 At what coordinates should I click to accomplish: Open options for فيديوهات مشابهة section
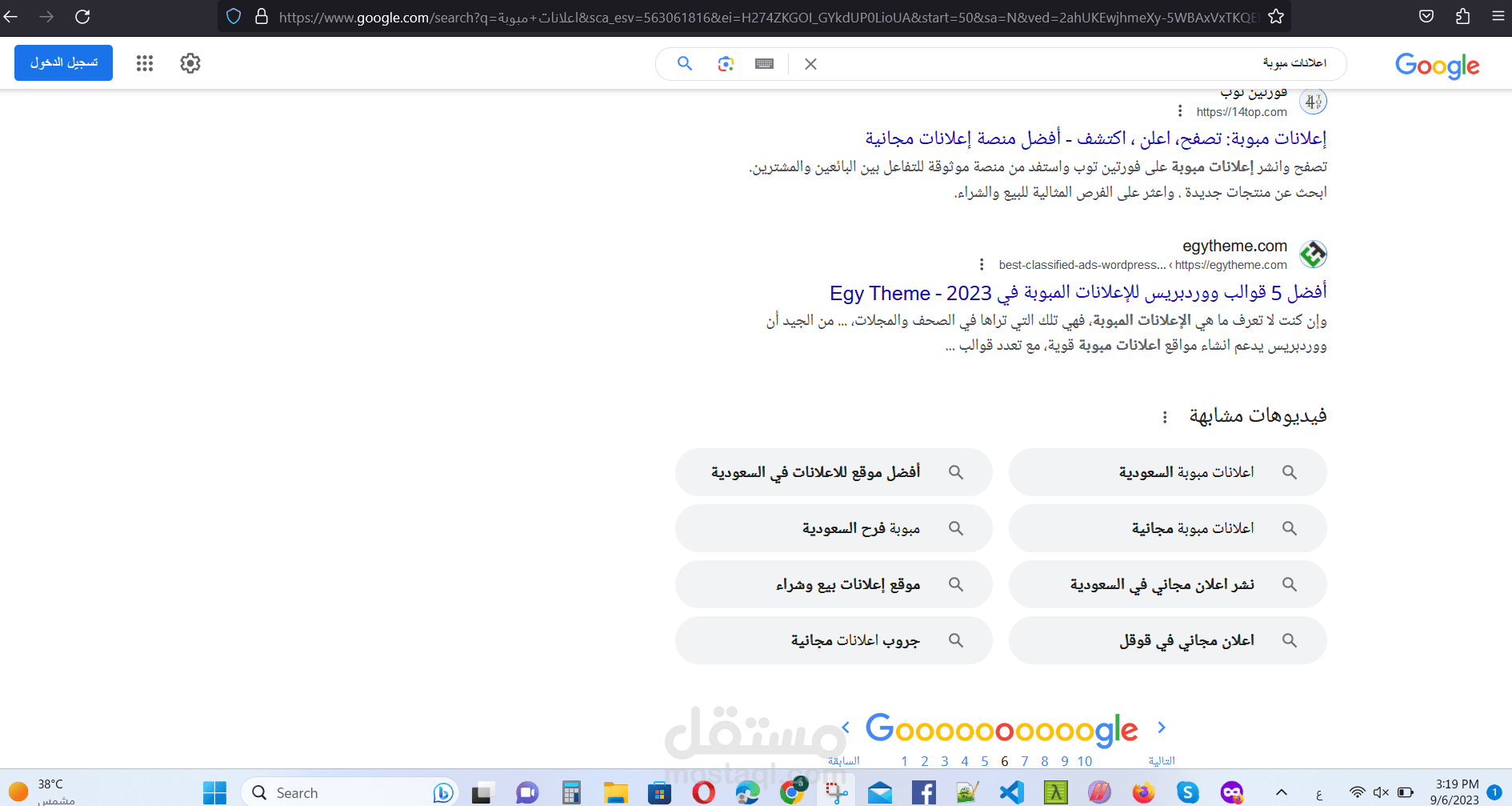pyautogui.click(x=1165, y=417)
